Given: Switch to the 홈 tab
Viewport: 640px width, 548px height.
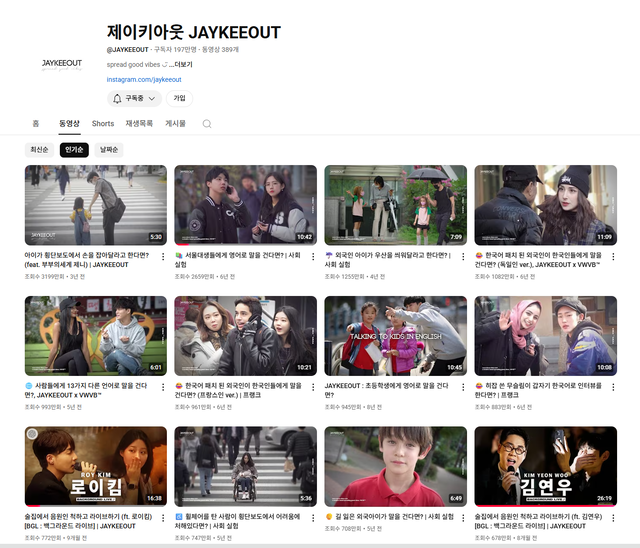Looking at the screenshot, I should click(x=36, y=123).
